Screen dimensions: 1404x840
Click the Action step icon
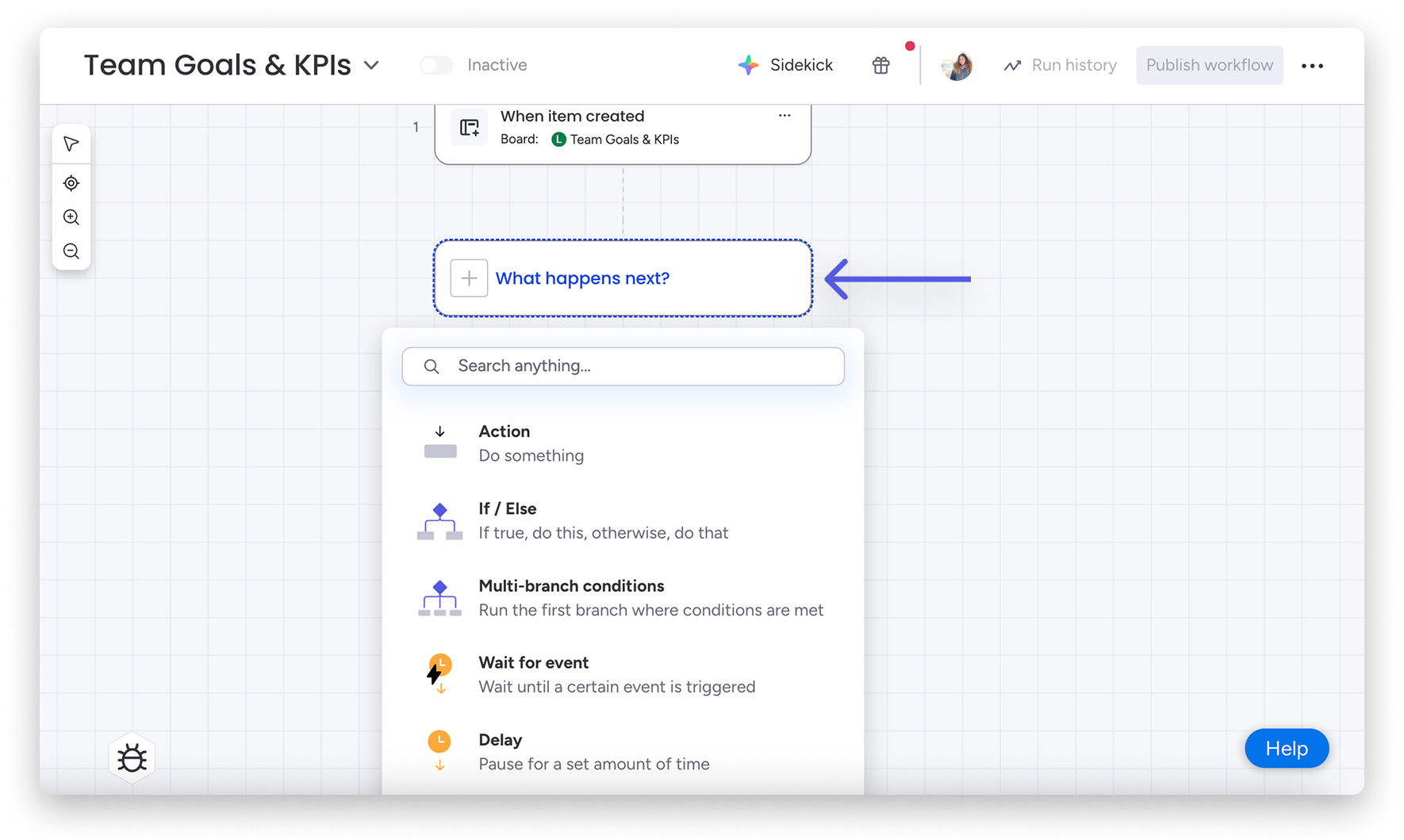coord(440,443)
